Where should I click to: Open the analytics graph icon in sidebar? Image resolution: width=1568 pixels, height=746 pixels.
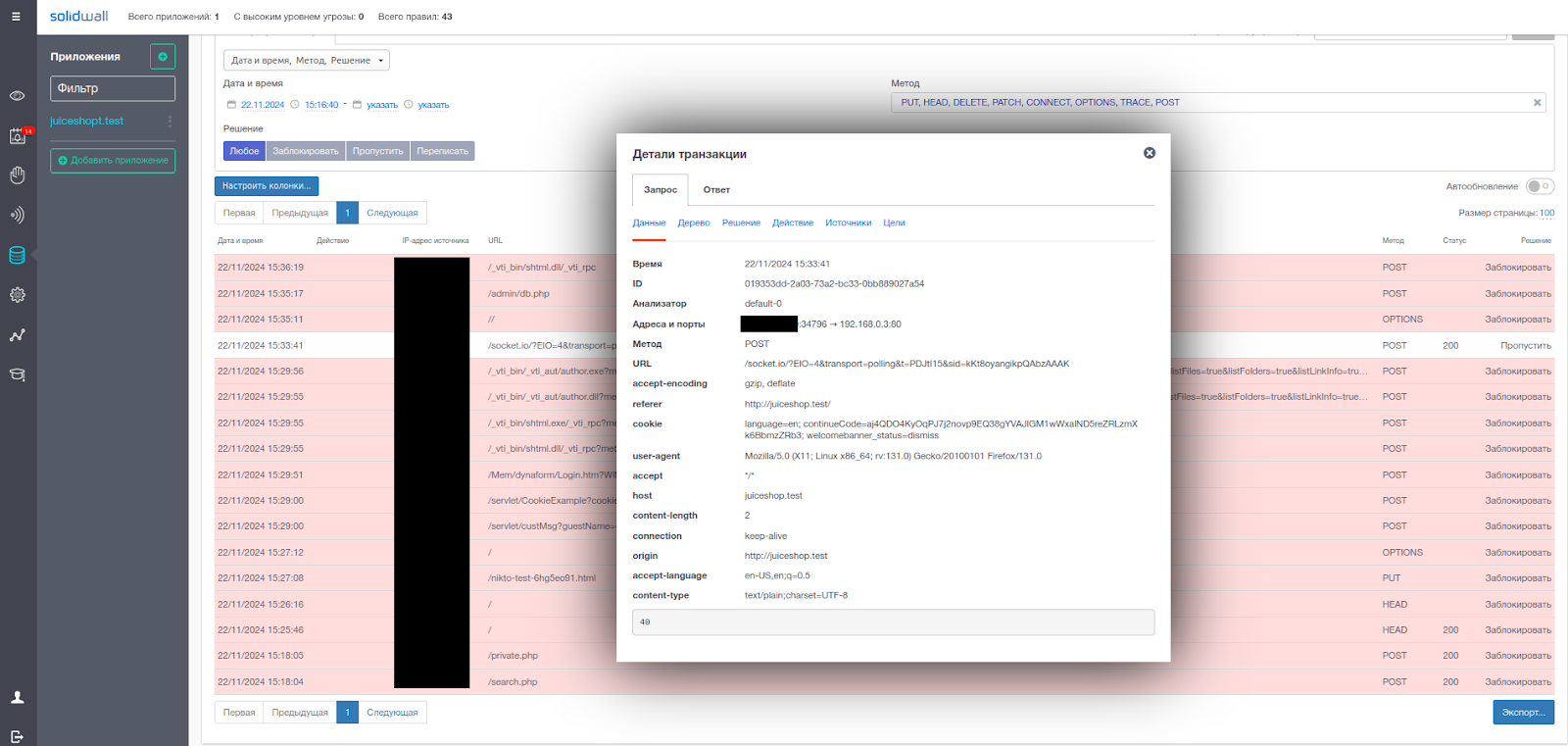[x=17, y=335]
